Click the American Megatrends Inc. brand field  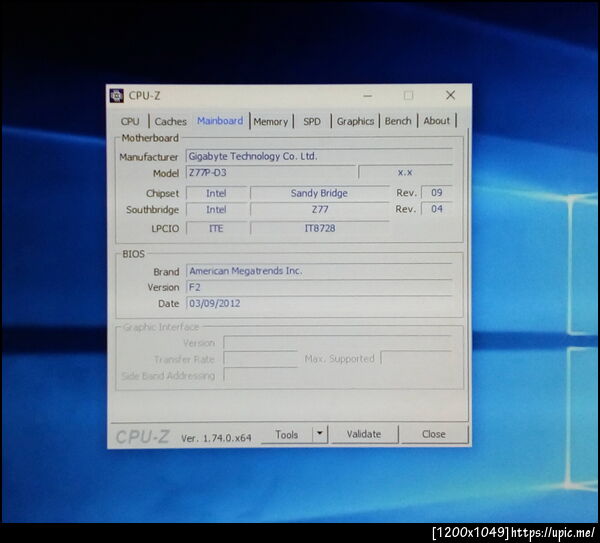coord(319,271)
